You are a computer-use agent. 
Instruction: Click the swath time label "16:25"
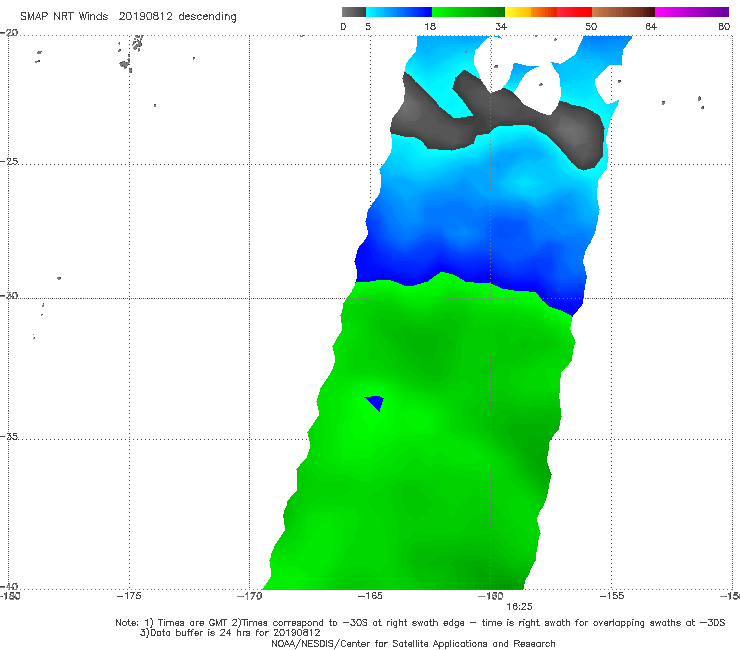(519, 607)
